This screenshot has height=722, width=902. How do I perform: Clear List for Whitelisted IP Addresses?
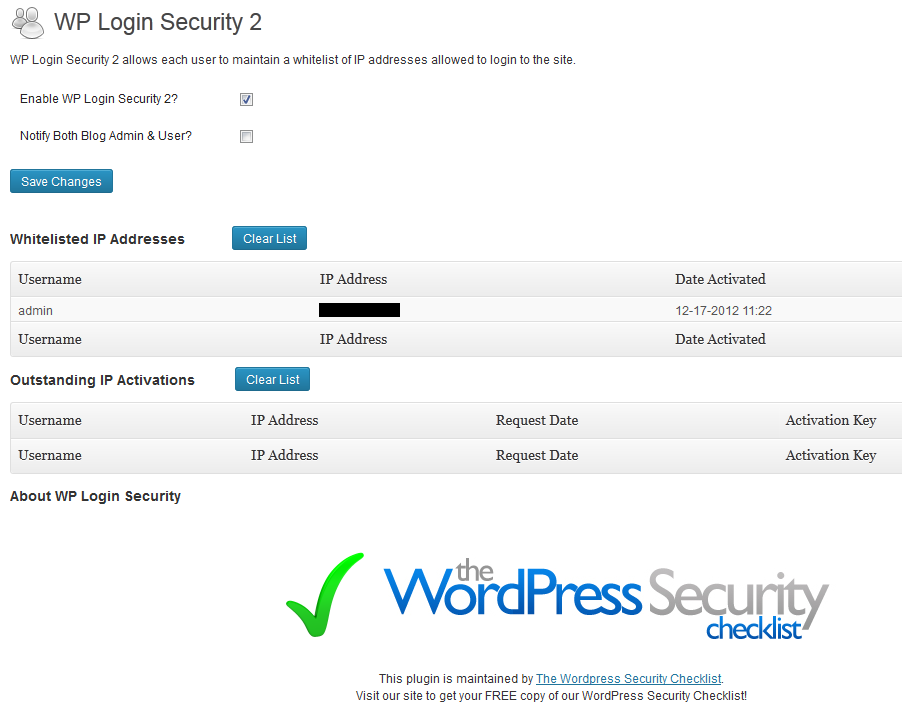pyautogui.click(x=270, y=239)
